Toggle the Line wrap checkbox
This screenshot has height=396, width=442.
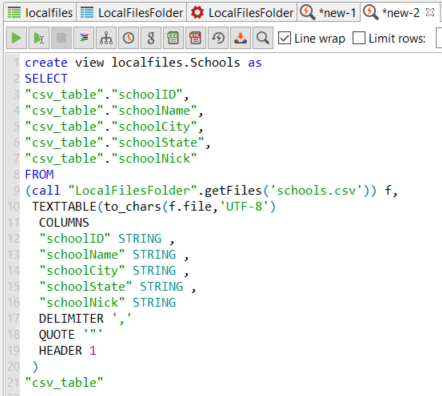(x=284, y=38)
